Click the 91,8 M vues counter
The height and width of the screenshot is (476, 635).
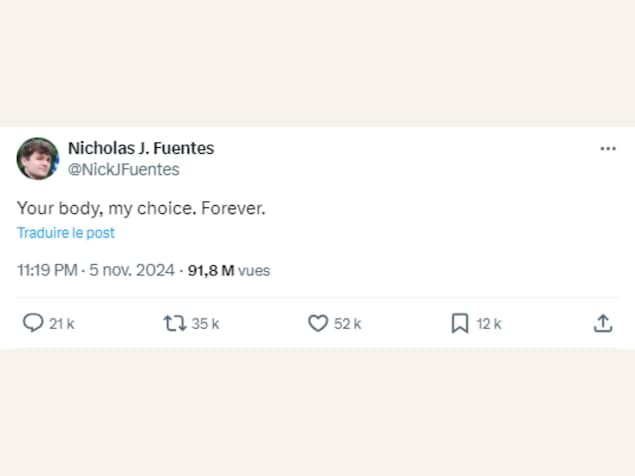pos(229,270)
